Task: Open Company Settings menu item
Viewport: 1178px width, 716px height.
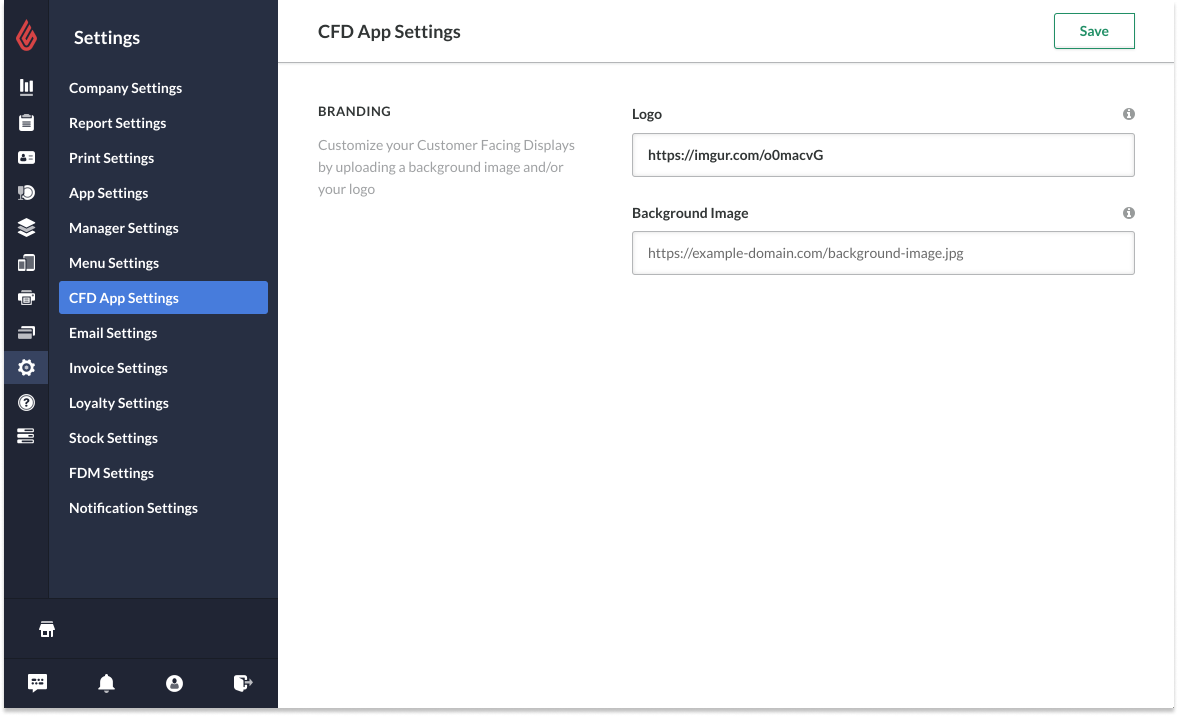Action: pos(125,88)
